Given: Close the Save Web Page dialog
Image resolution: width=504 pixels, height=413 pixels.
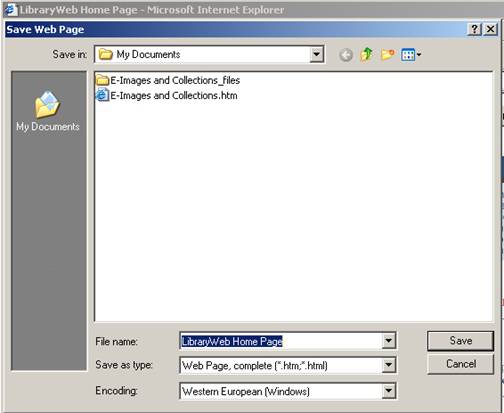Looking at the screenshot, I should [490, 29].
